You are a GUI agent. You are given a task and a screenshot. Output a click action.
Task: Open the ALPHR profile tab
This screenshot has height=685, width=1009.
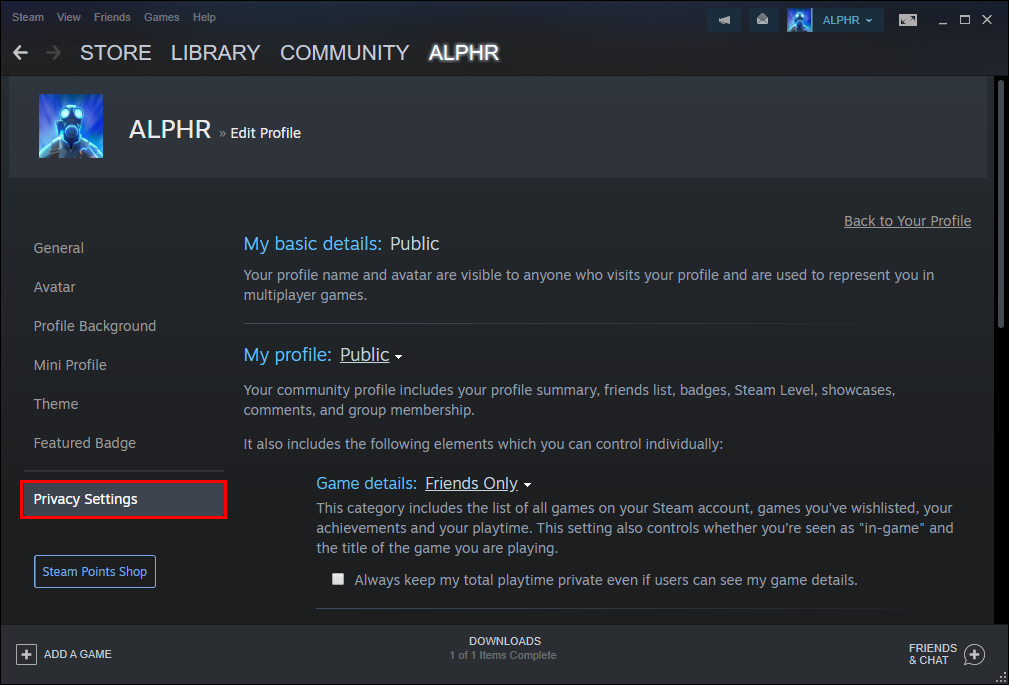coord(464,53)
